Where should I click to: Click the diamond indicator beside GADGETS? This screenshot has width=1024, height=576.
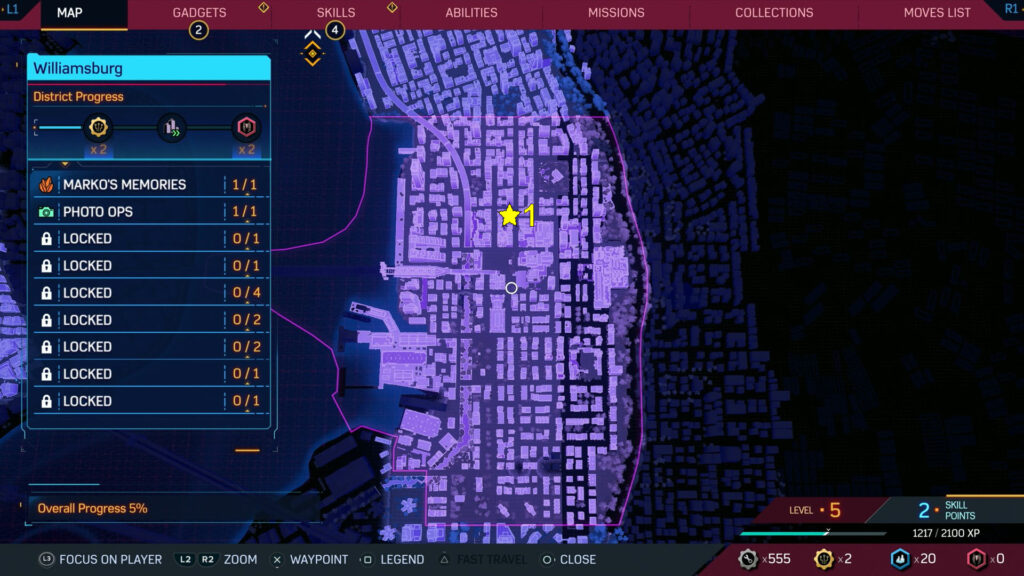(263, 7)
